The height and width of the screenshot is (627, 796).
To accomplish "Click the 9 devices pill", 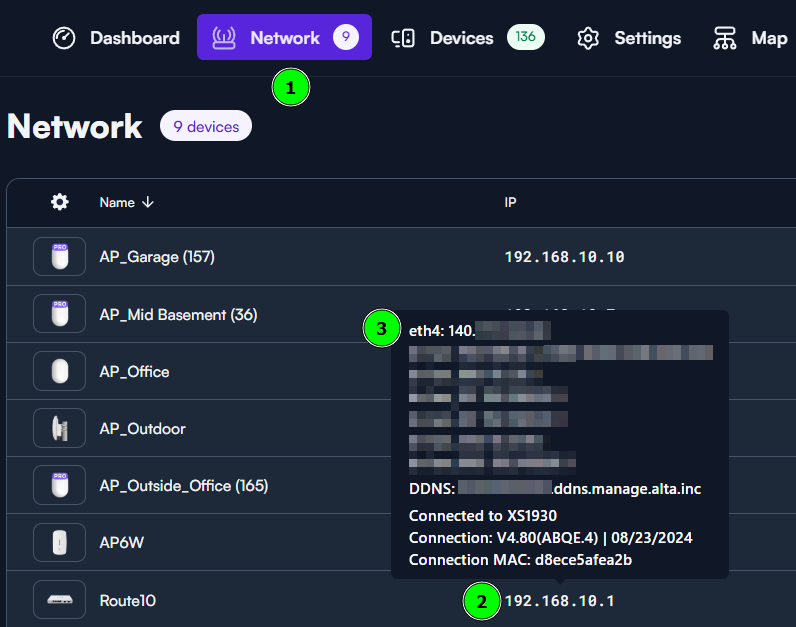I will point(206,126).
